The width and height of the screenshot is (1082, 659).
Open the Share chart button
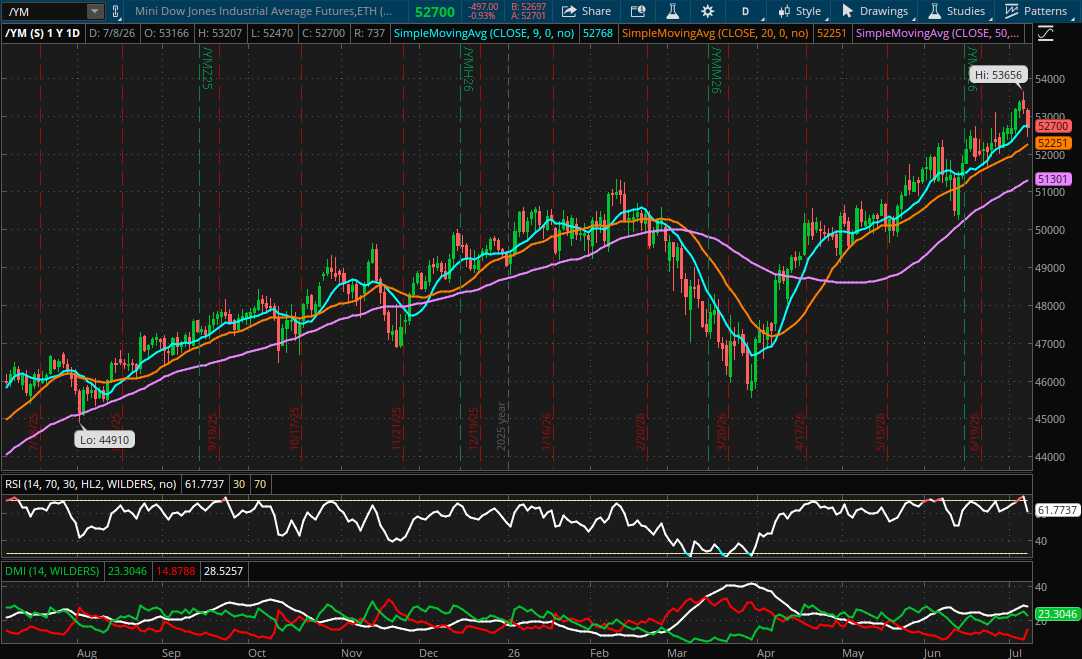(x=586, y=11)
